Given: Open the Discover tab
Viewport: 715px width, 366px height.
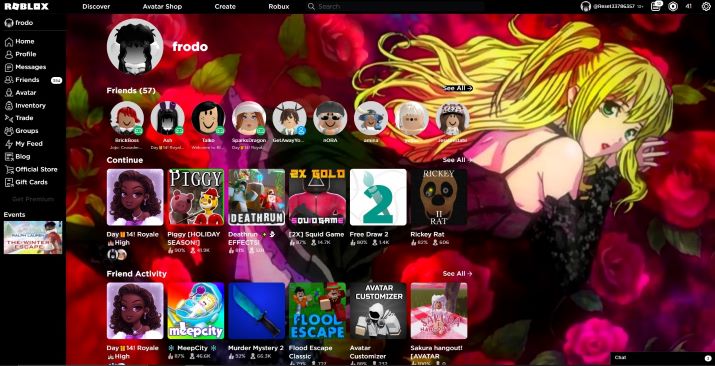Looking at the screenshot, I should [96, 6].
